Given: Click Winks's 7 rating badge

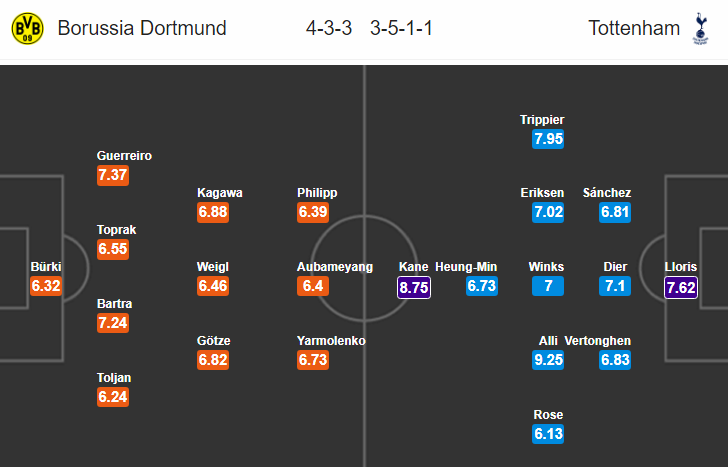Looking at the screenshot, I should coord(548,286).
